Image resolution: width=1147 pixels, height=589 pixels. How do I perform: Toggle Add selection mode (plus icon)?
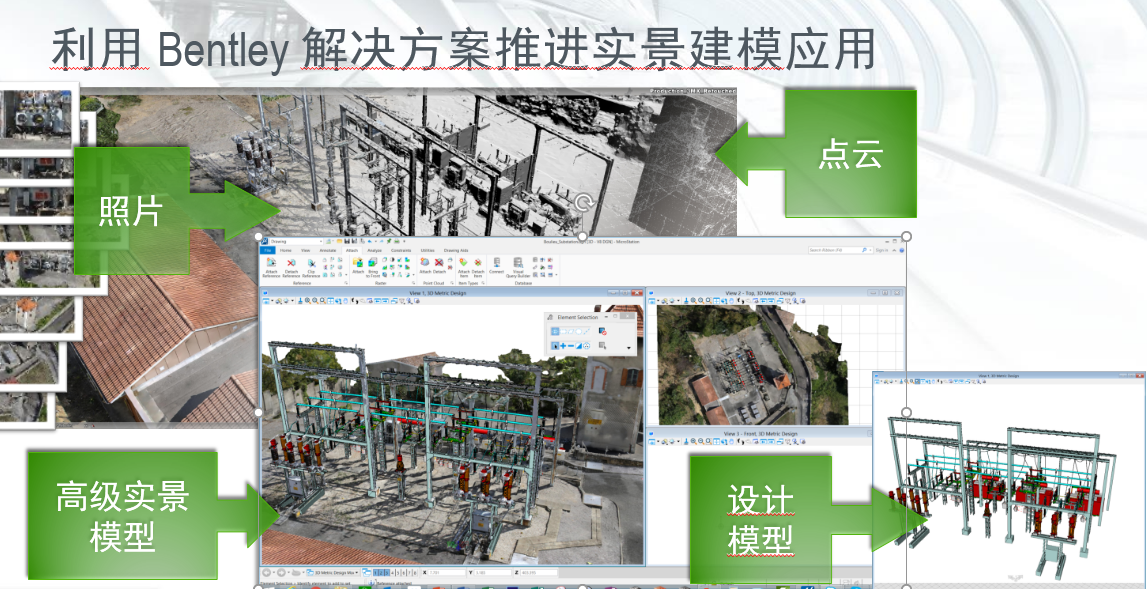[563, 345]
